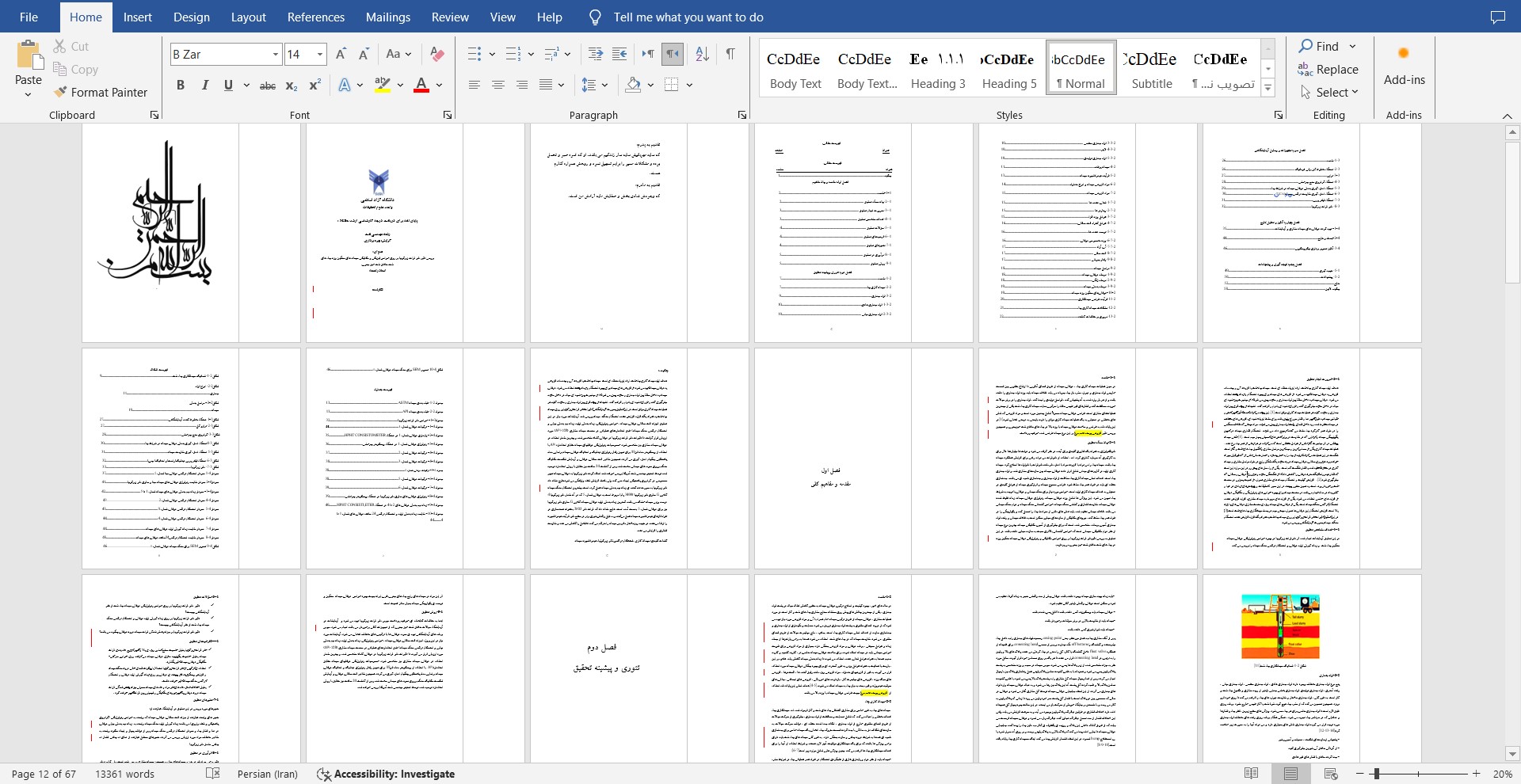Apply the Normal style
Viewport: 1521px width, 784px height.
pyautogui.click(x=1081, y=68)
